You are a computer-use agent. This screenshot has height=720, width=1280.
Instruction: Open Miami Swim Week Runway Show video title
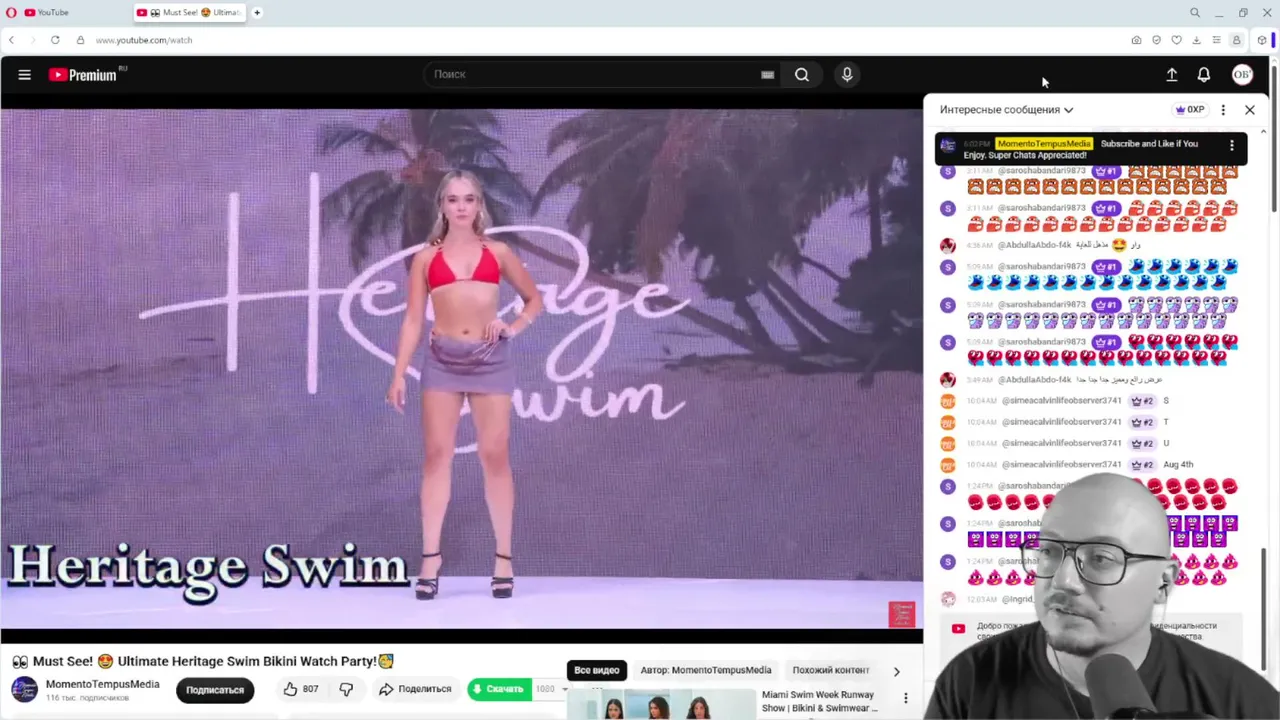[820, 701]
